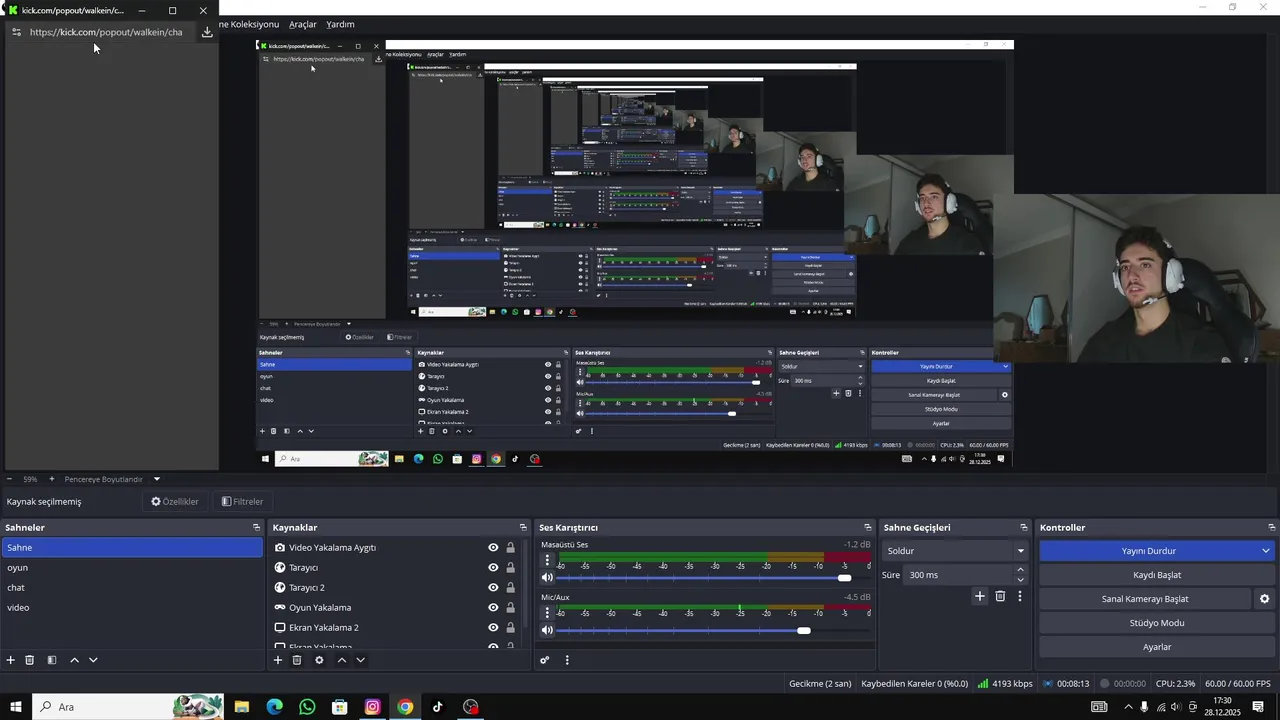This screenshot has width=1280, height=720.
Task: Delete selected scene with Sahneler trash icon
Action: tap(30, 660)
